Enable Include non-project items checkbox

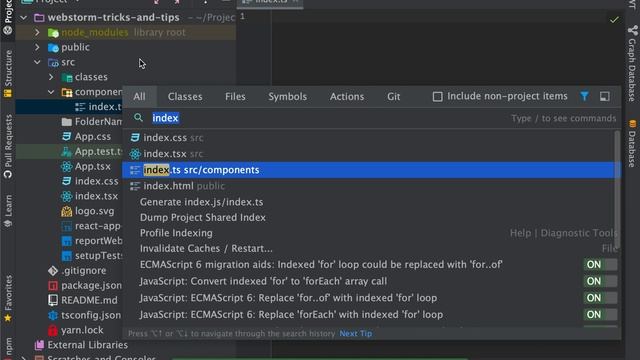pos(437,97)
